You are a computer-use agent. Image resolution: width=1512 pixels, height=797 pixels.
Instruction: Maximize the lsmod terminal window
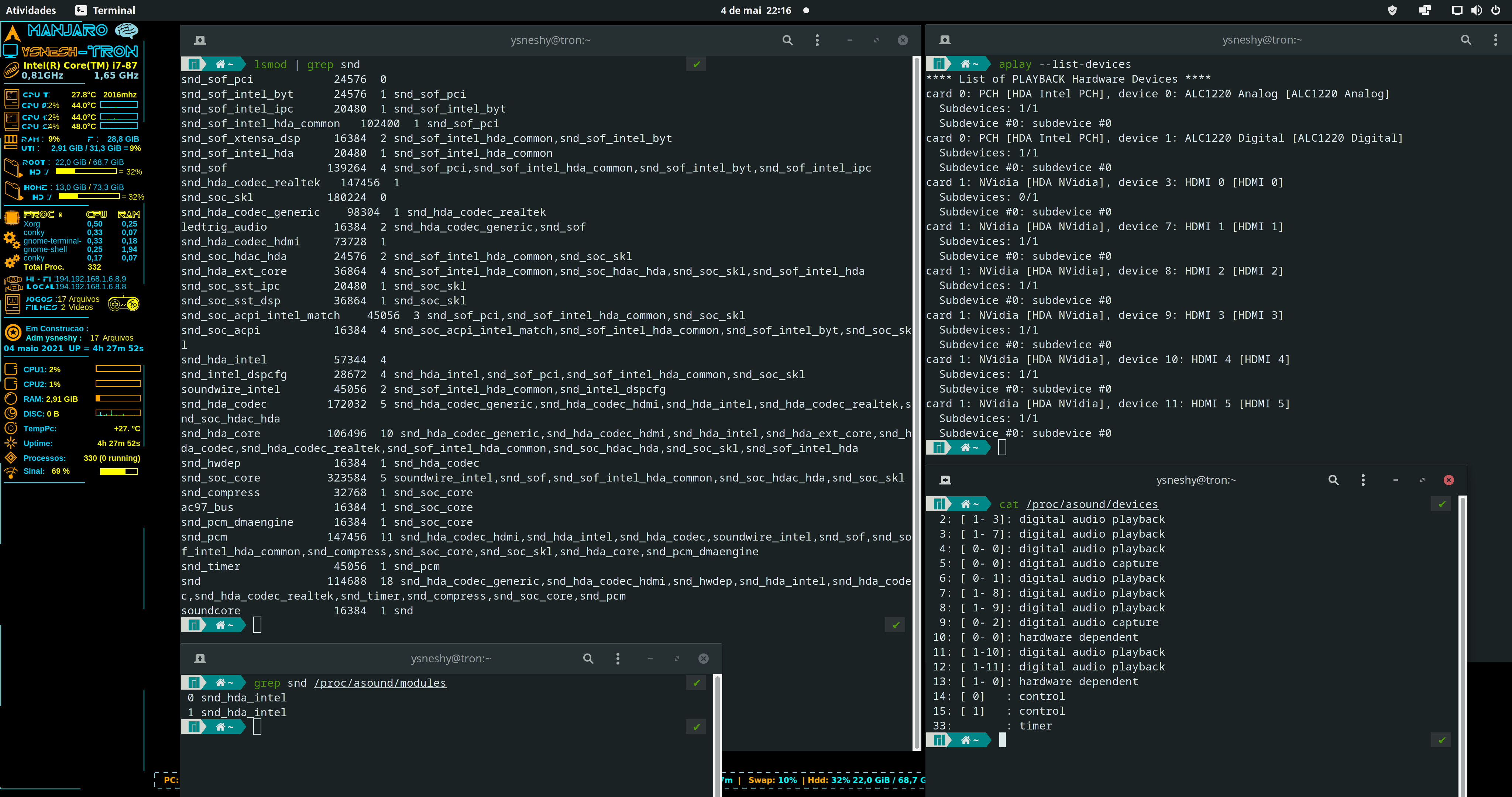876,40
